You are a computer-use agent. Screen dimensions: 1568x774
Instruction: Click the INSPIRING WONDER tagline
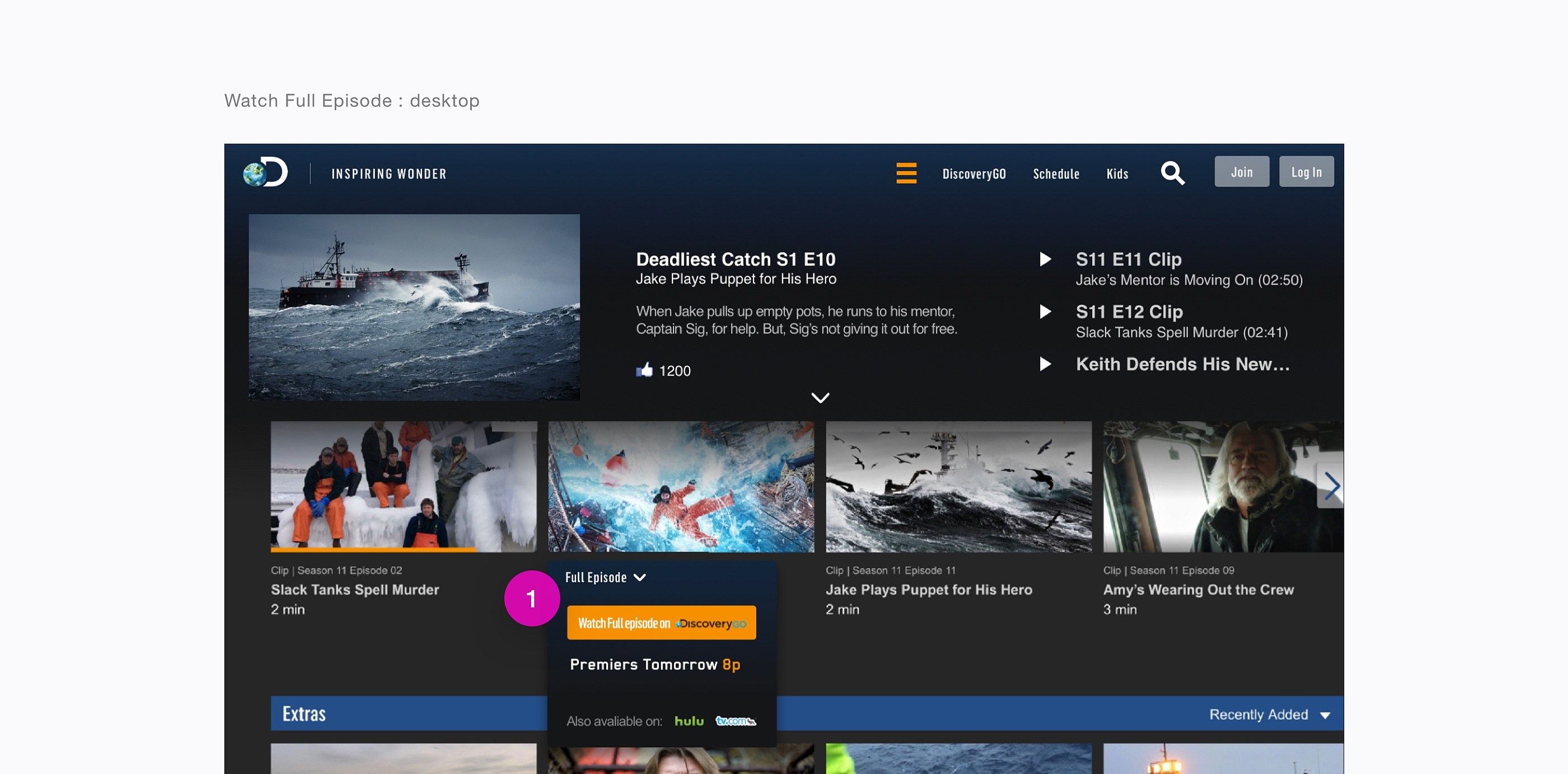pos(389,174)
